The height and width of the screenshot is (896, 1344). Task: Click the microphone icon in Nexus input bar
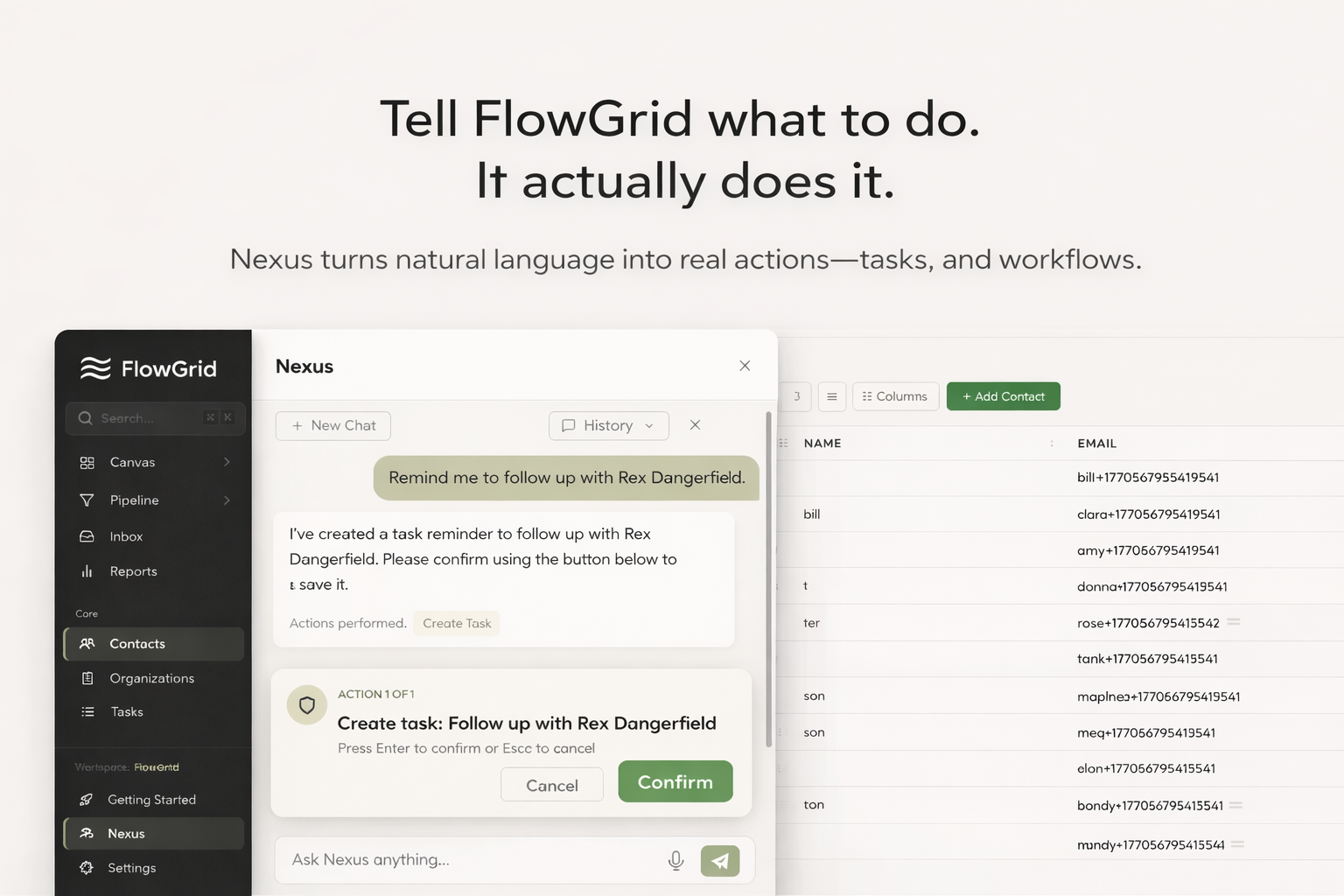click(675, 860)
